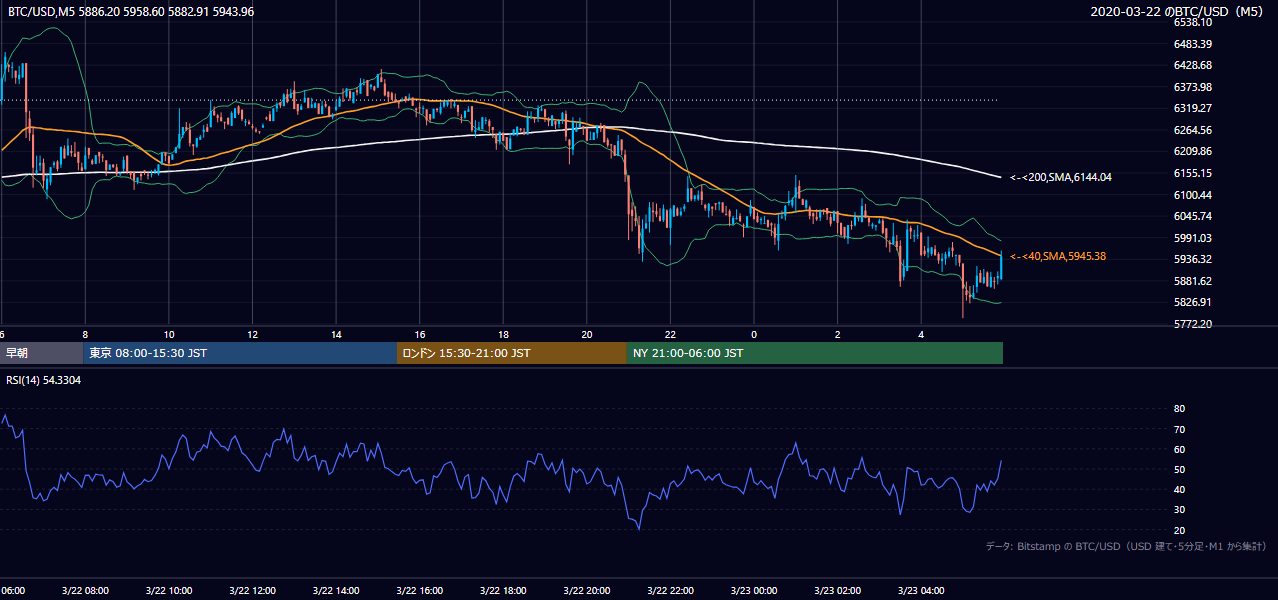Image resolution: width=1278 pixels, height=600 pixels.
Task: Click the hour 0 tick under the price chart
Action: click(753, 334)
